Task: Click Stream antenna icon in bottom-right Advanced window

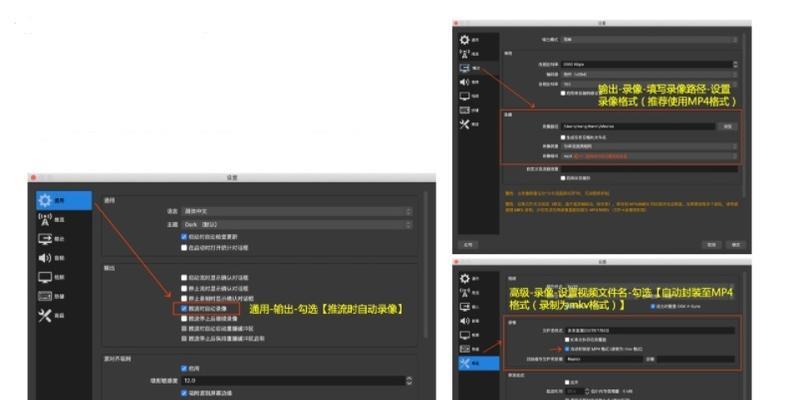Action: (x=465, y=293)
